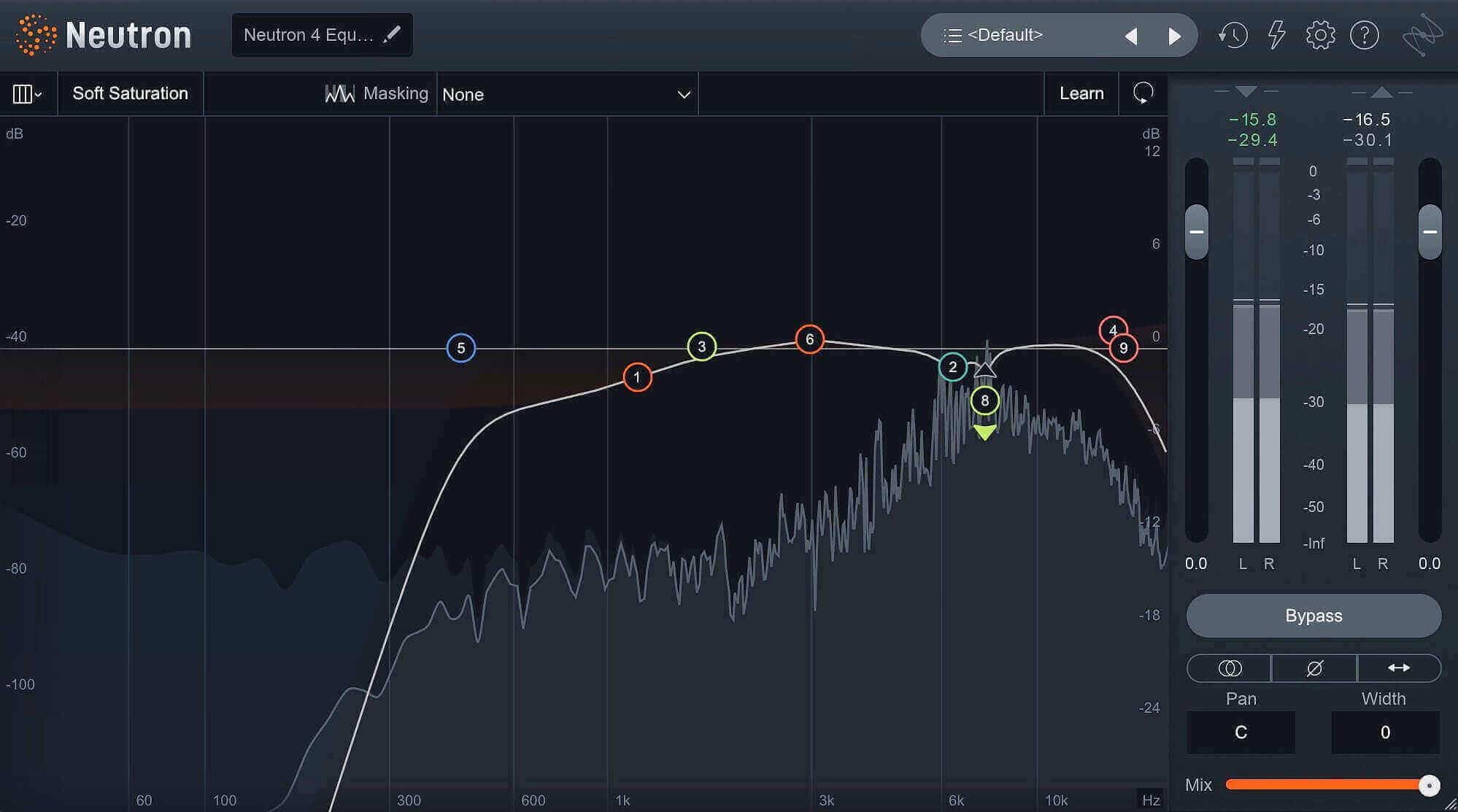Click output gain slider handle
This screenshot has height=812, width=1458.
(1430, 232)
